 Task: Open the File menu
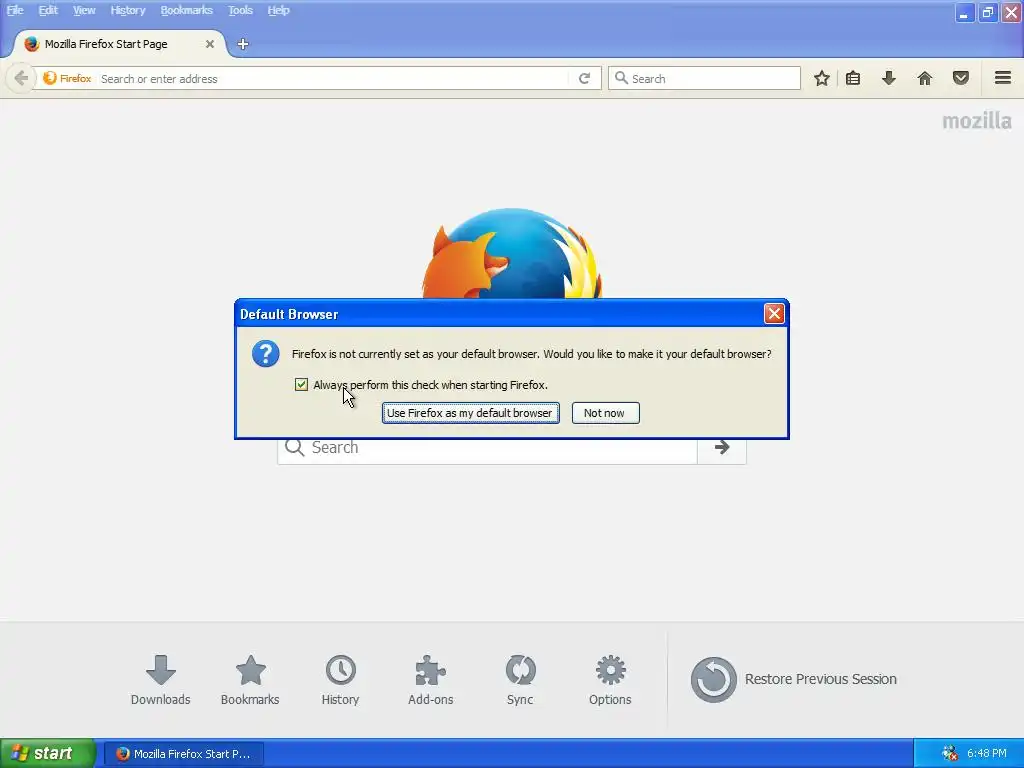(15, 10)
